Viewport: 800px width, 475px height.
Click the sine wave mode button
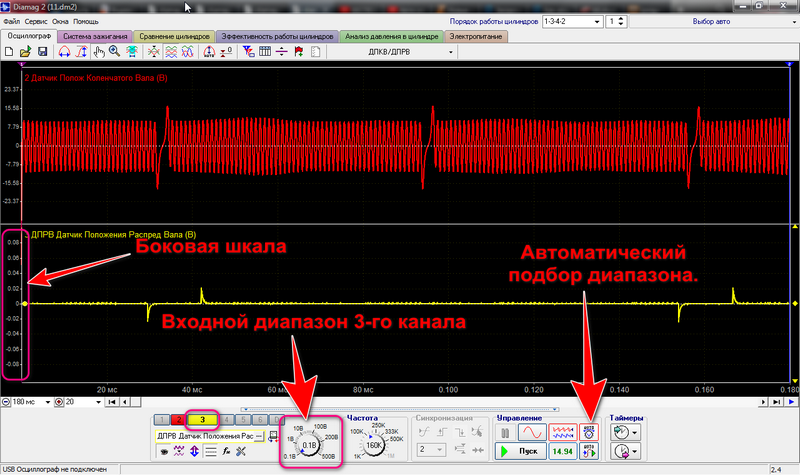point(532,433)
